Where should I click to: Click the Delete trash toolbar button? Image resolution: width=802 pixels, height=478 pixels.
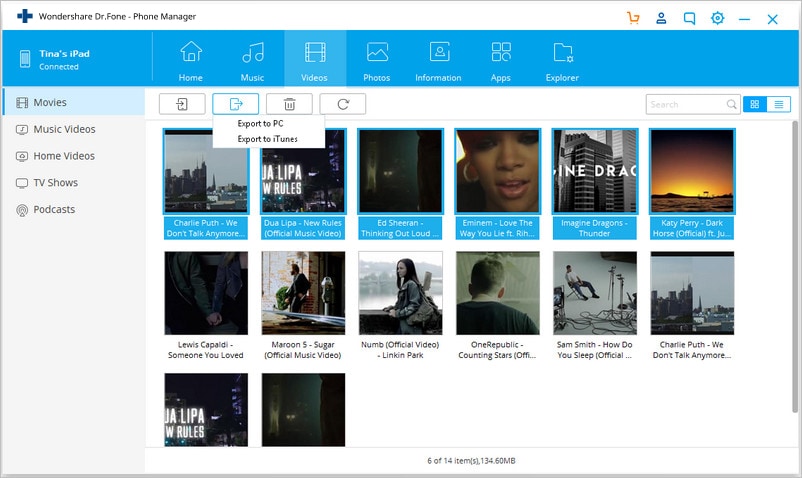coord(289,104)
